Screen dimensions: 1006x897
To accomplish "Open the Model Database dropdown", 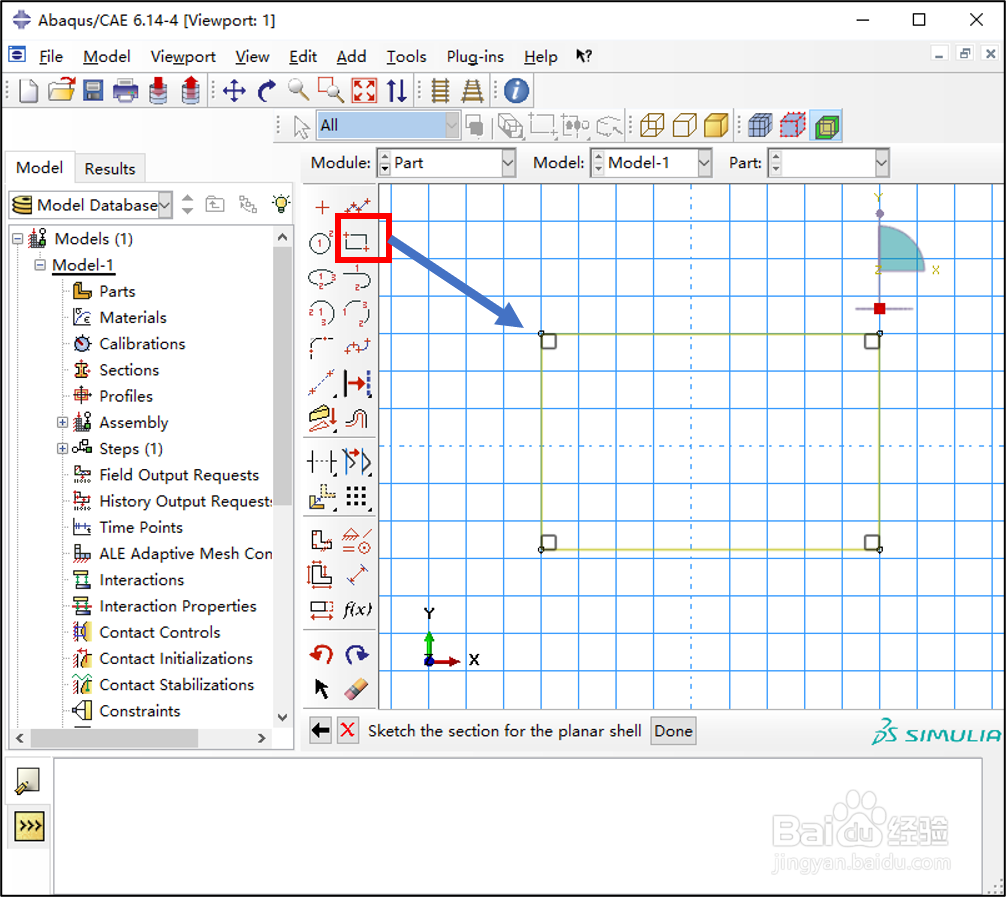I will pos(165,205).
